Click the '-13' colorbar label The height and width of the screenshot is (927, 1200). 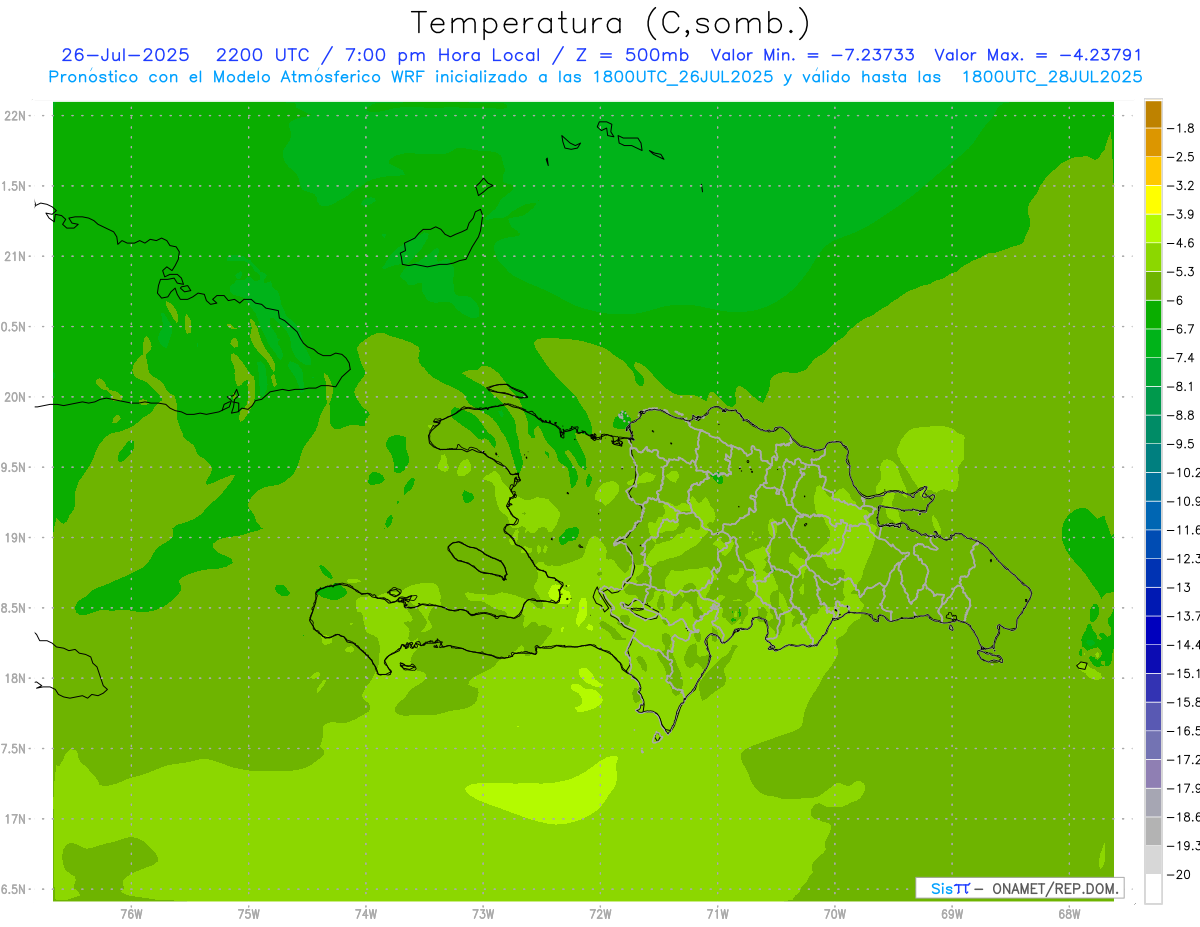click(1179, 587)
